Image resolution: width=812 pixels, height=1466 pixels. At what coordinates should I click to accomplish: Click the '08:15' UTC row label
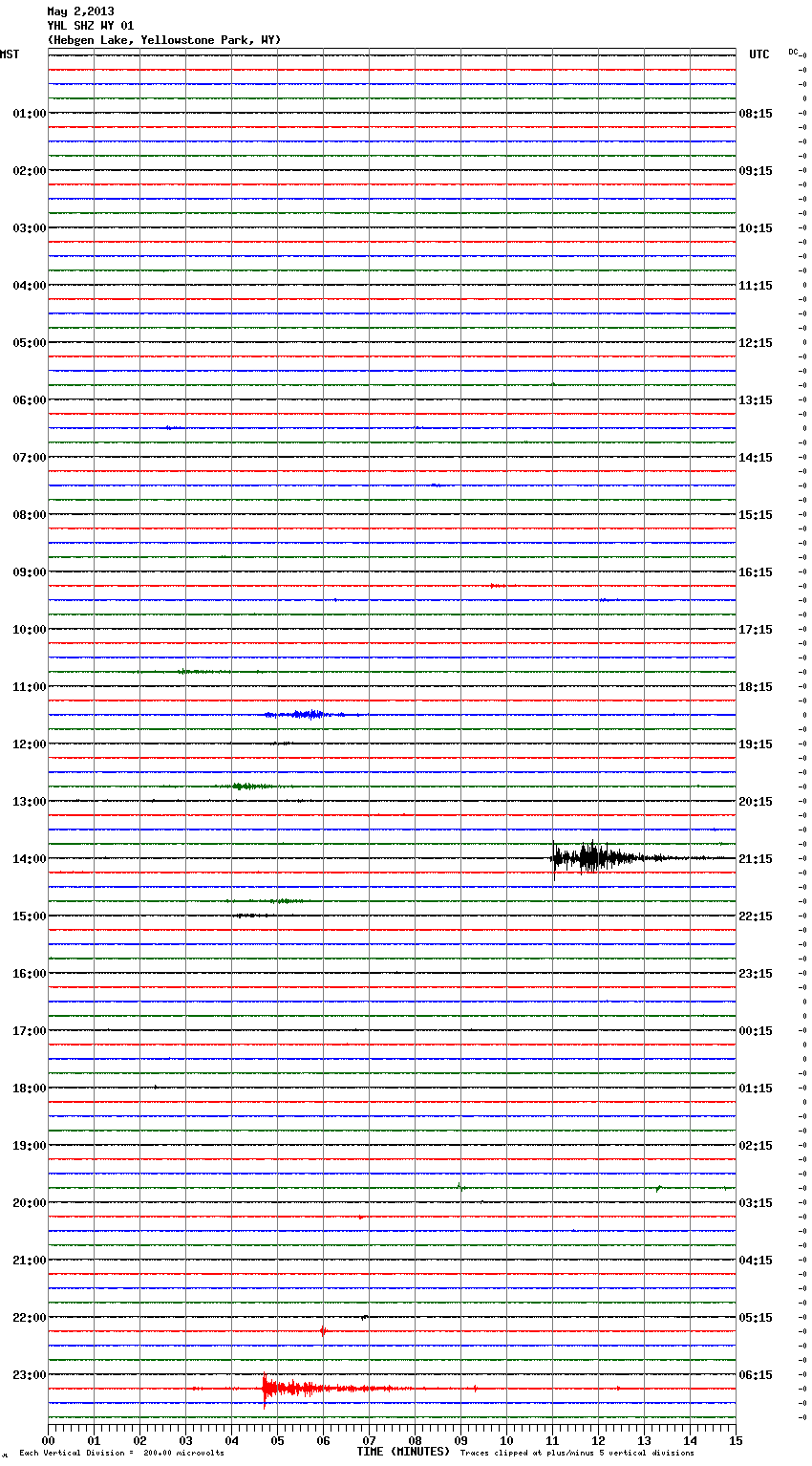coord(756,114)
